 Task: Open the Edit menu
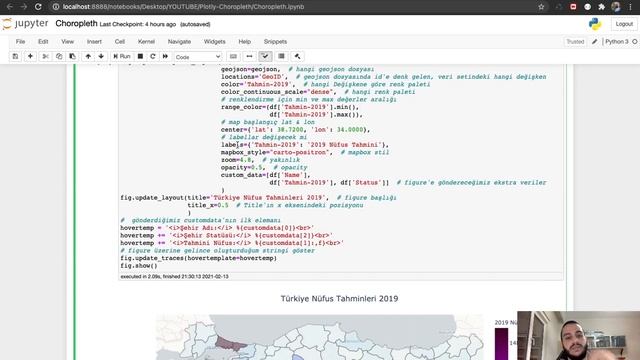point(43,42)
